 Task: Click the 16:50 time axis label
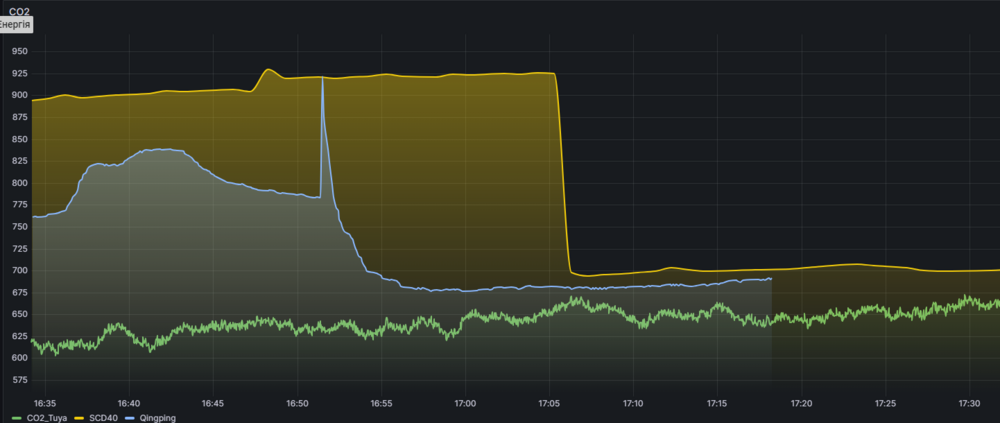pyautogui.click(x=297, y=404)
